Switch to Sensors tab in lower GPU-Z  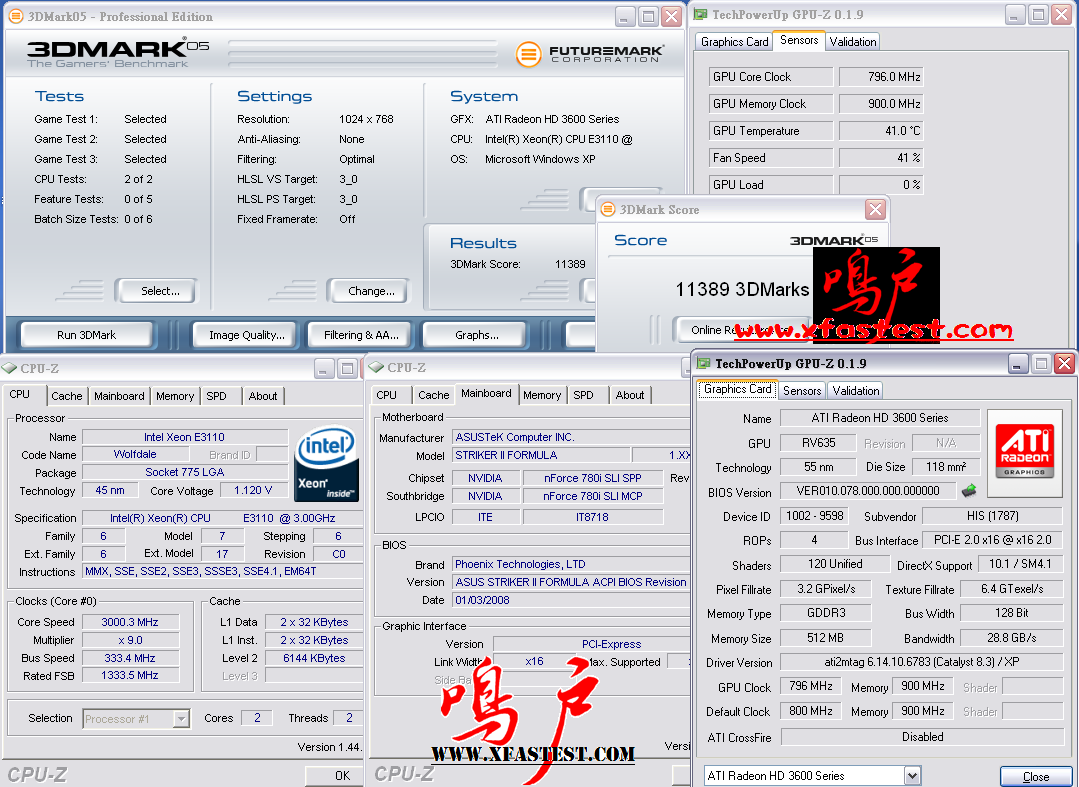pos(802,391)
